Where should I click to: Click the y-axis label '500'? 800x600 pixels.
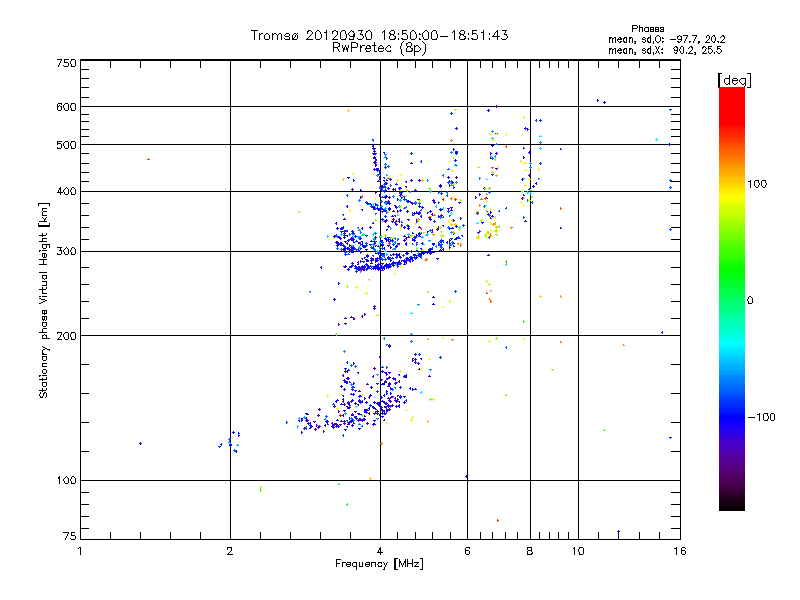[x=67, y=145]
